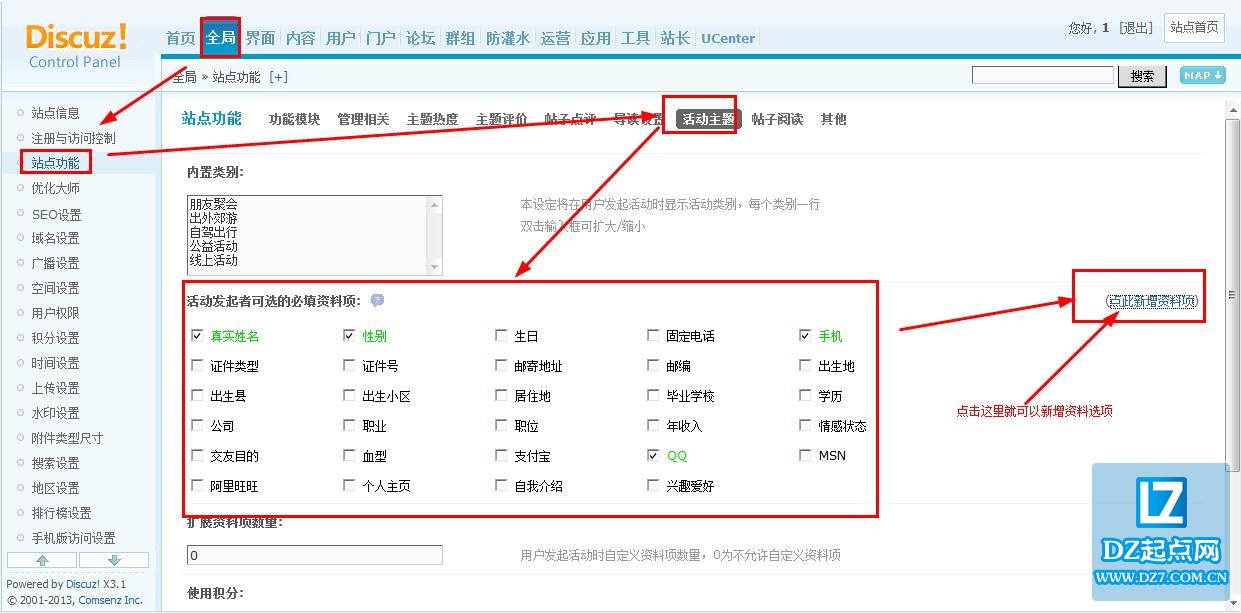Select the 帖子阅读 tab
1241x613 pixels.
click(x=777, y=119)
